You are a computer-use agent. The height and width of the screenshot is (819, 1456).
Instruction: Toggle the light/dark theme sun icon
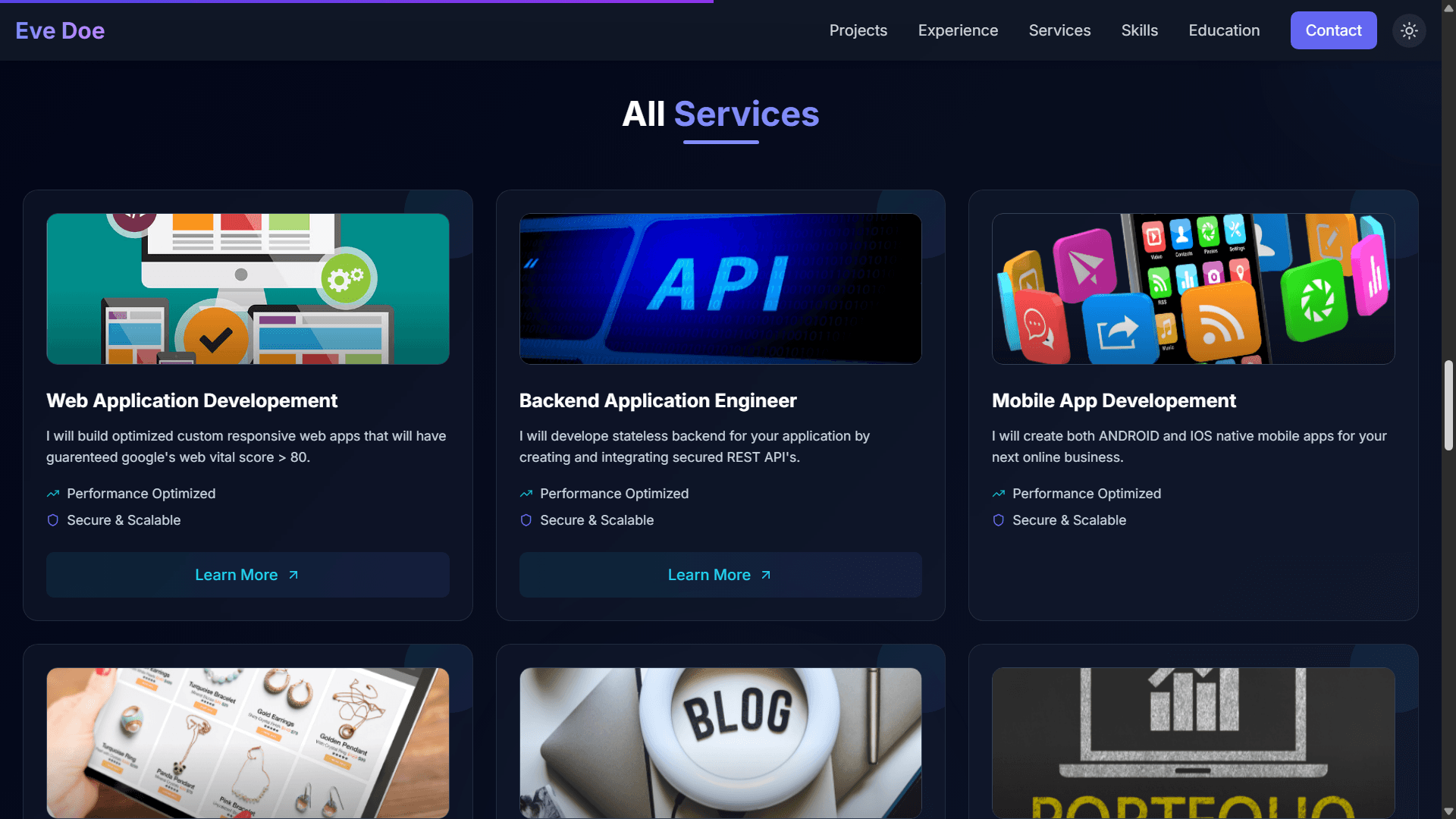coord(1409,30)
